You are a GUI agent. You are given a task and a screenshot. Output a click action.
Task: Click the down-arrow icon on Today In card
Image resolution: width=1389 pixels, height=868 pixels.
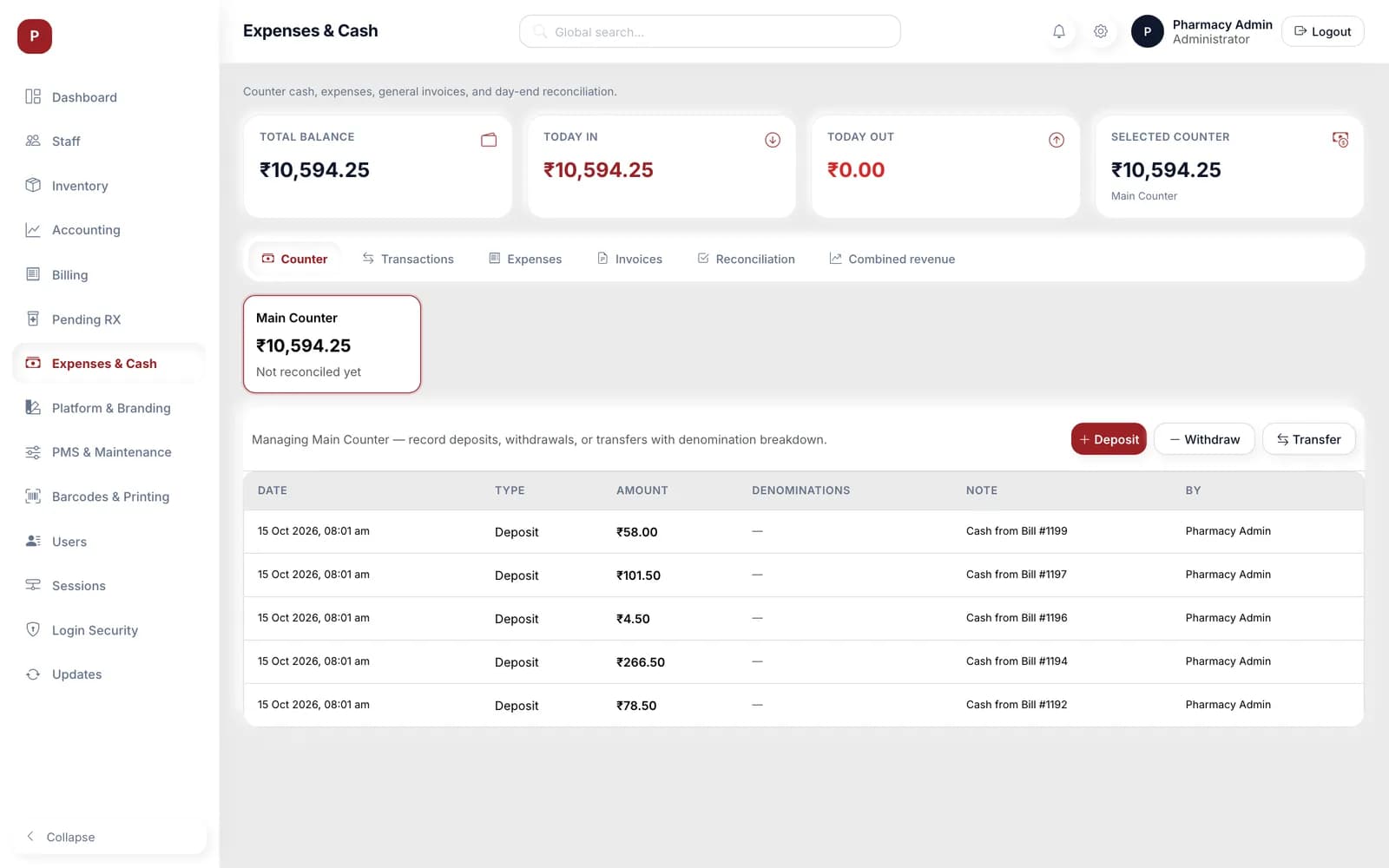tap(773, 140)
